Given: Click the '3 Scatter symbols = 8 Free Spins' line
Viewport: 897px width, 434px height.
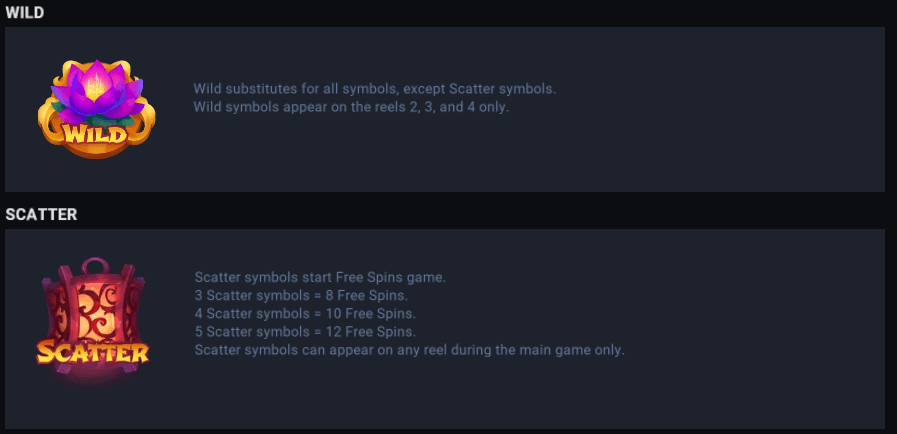Looking at the screenshot, I should (301, 295).
